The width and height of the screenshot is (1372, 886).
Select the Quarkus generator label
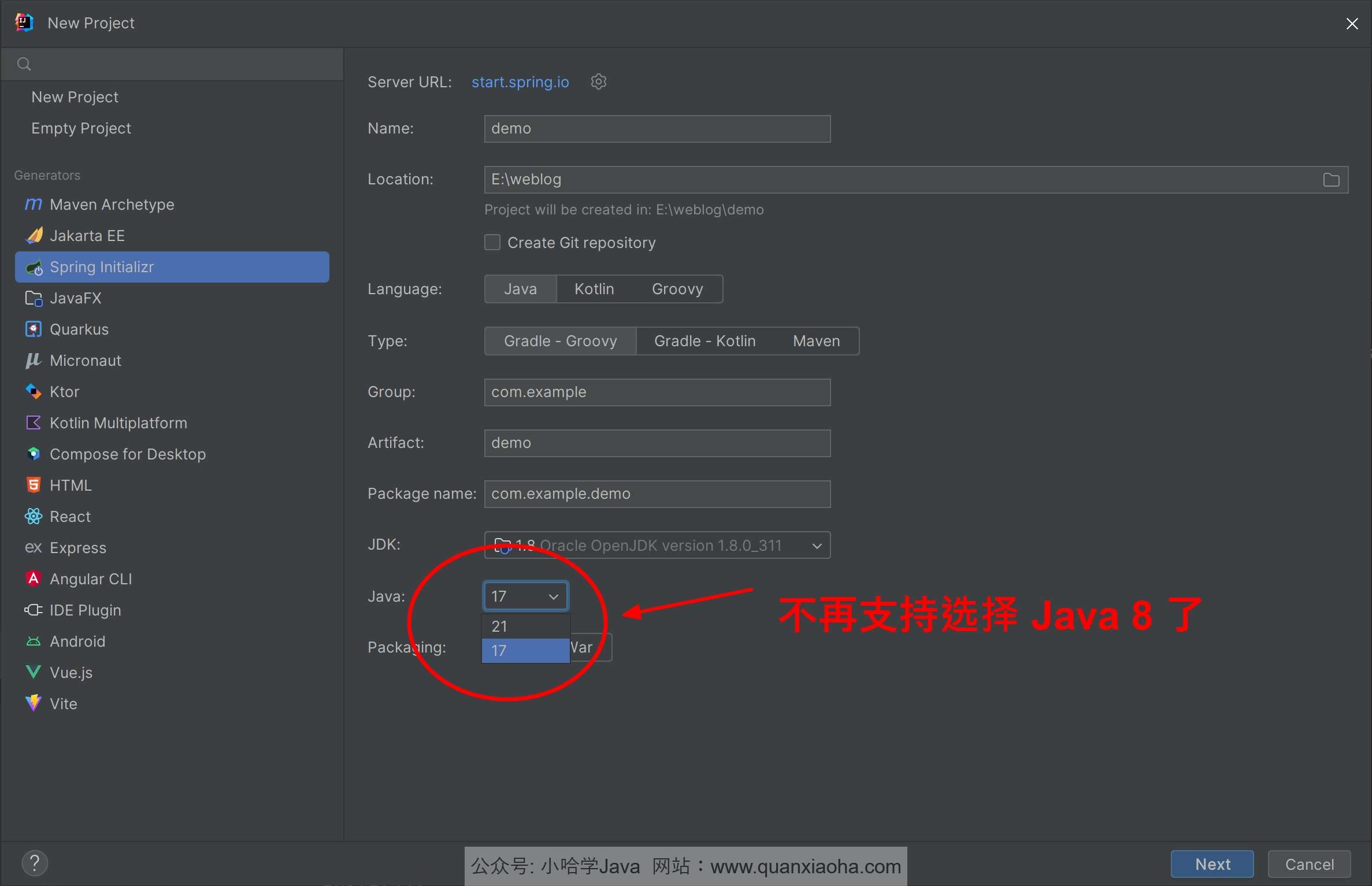pyautogui.click(x=79, y=329)
